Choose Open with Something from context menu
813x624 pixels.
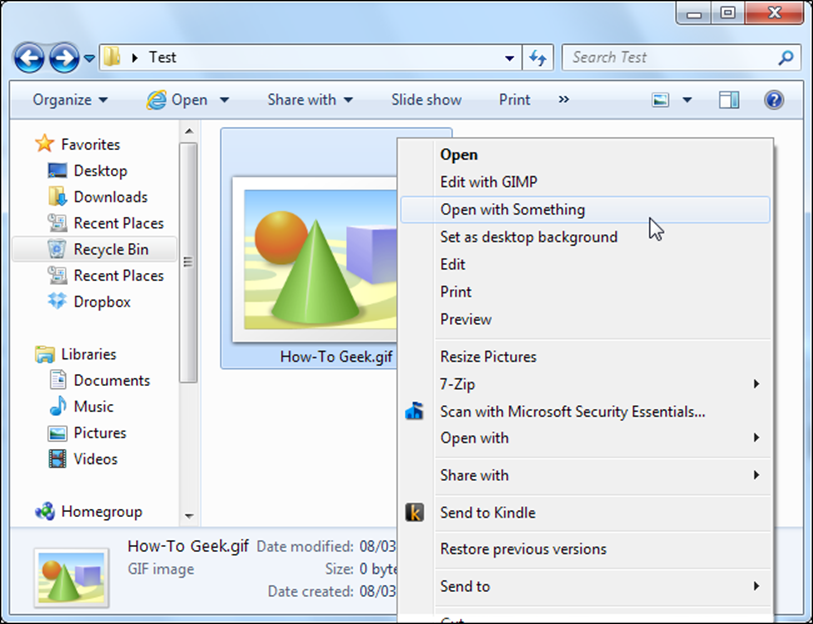[514, 209]
